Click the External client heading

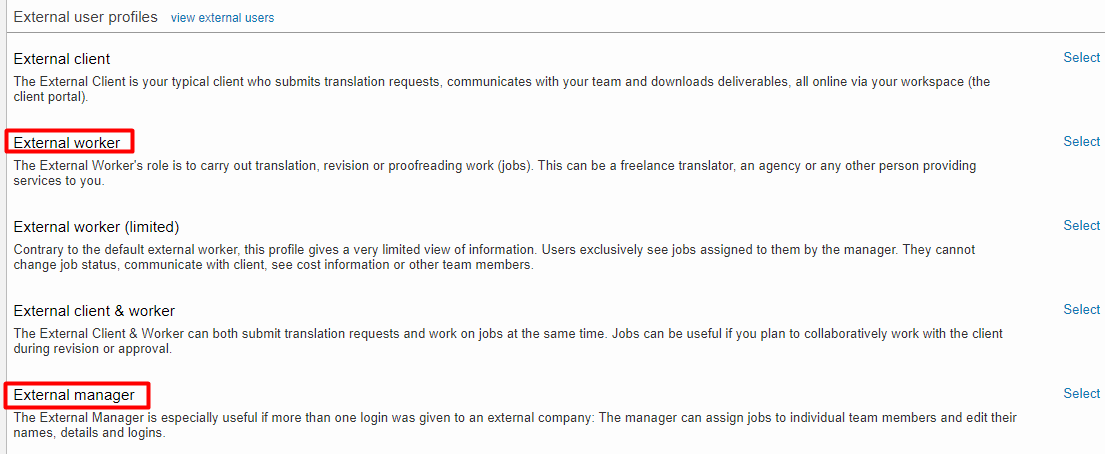tap(62, 59)
